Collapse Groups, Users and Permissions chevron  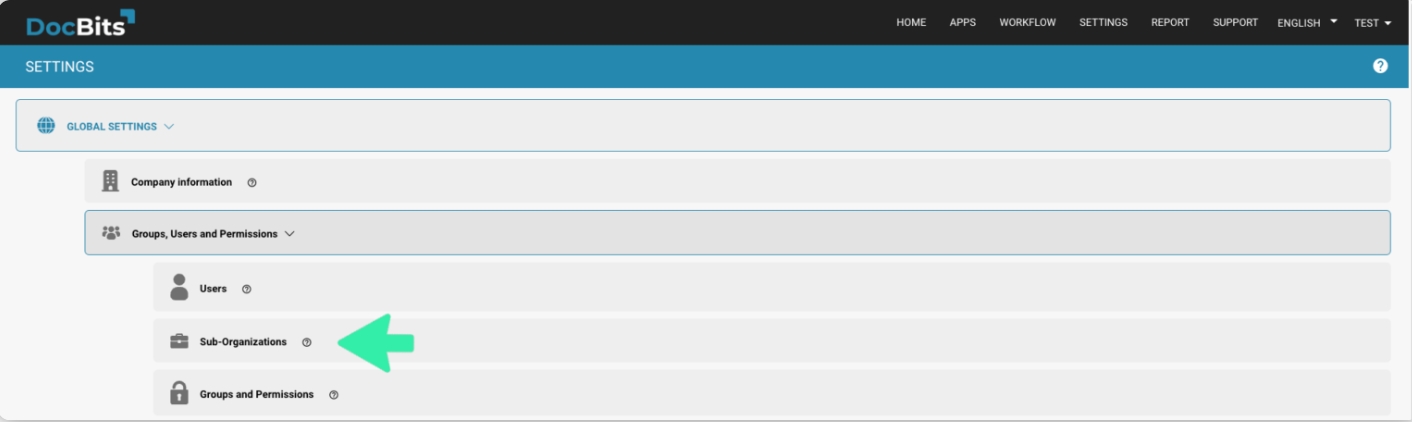pyautogui.click(x=290, y=234)
